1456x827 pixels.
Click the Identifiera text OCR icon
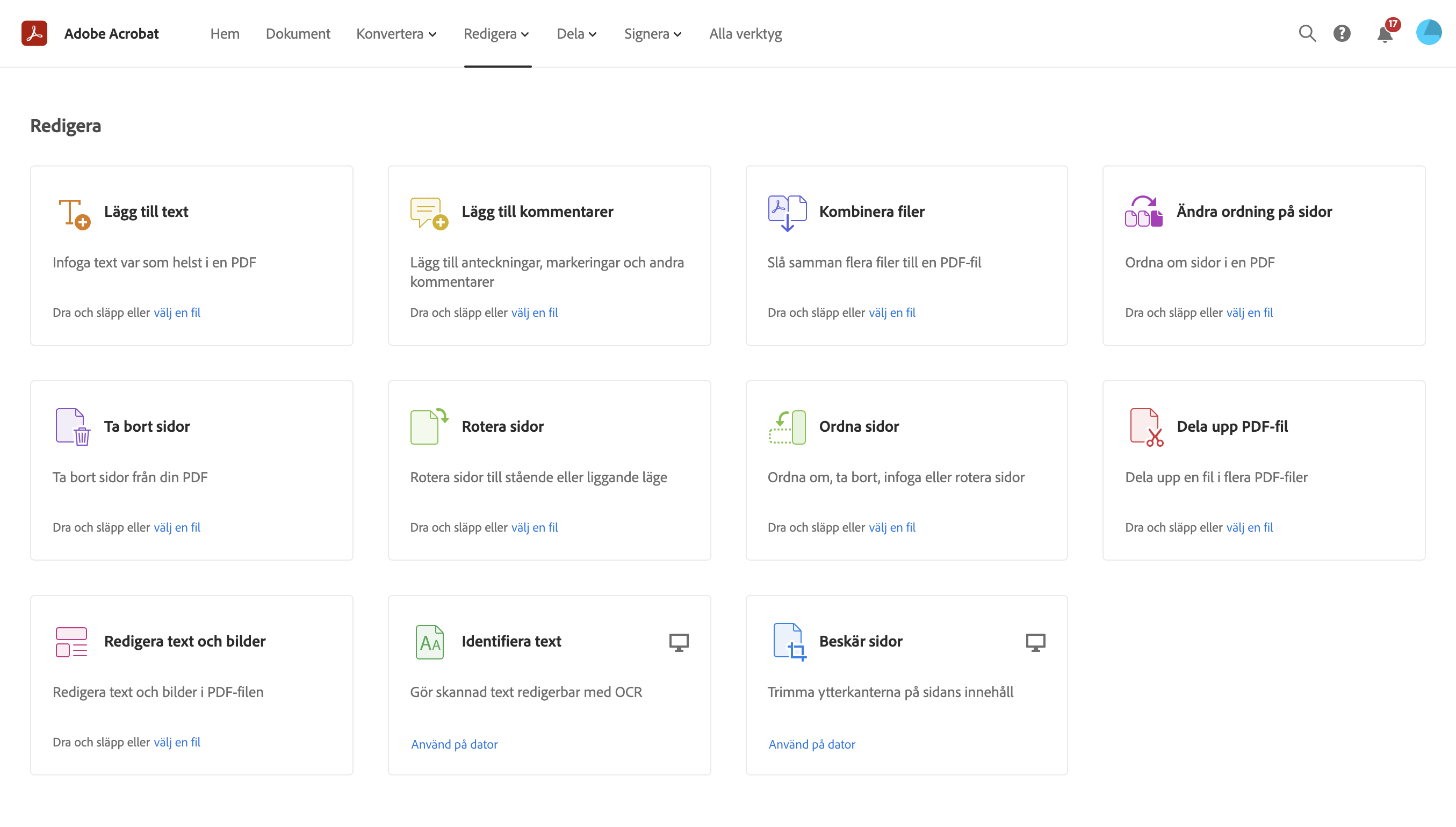(x=429, y=642)
